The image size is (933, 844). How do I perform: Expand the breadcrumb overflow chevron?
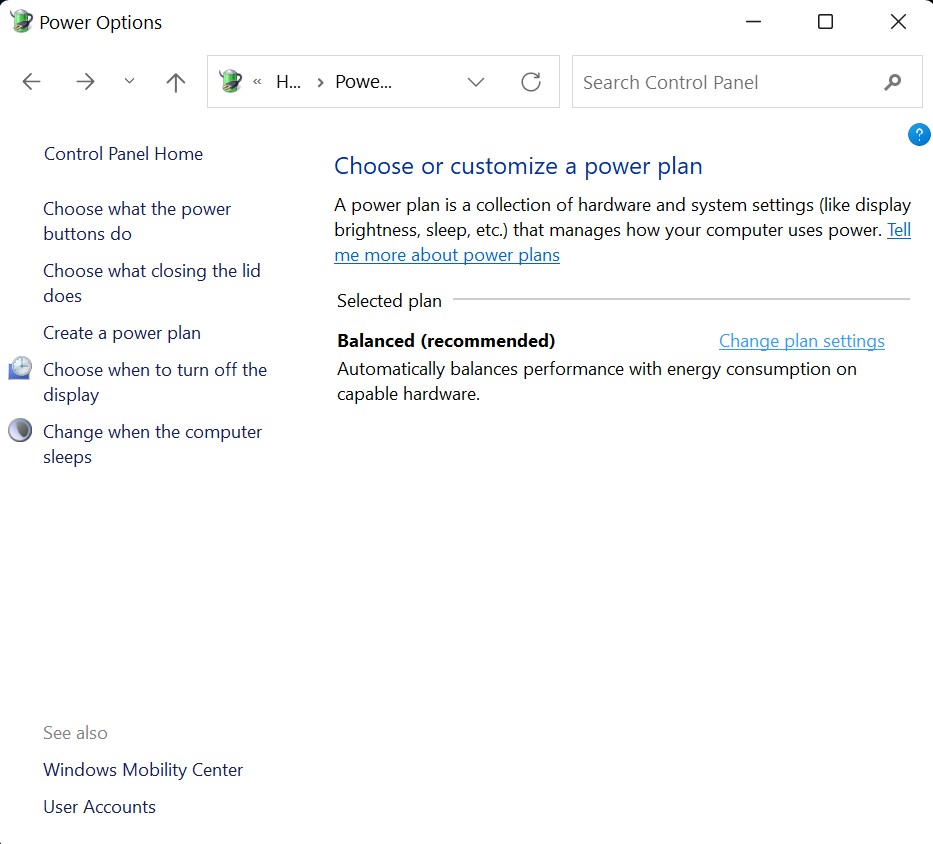point(256,82)
